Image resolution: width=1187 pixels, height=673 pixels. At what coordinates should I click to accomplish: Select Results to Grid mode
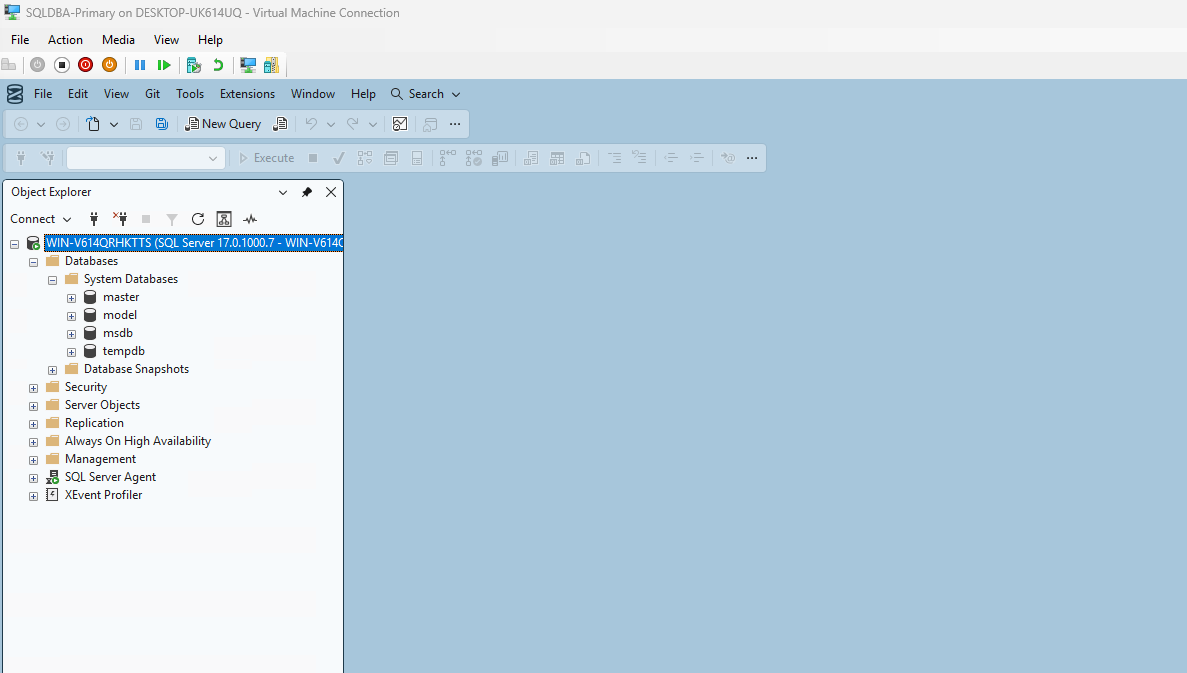tap(557, 158)
